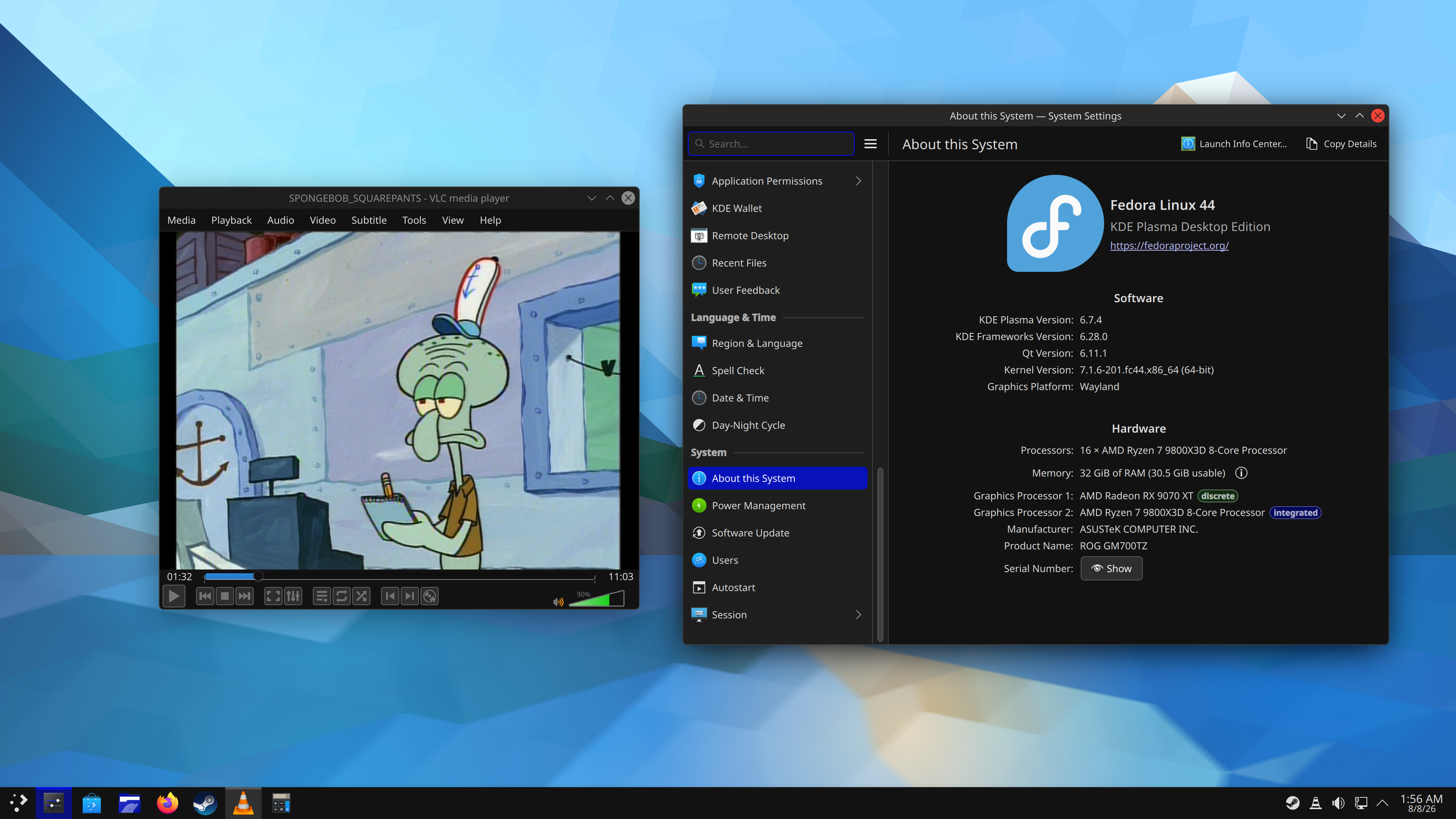The height and width of the screenshot is (819, 1456).
Task: Open Power Management settings
Action: 778,505
